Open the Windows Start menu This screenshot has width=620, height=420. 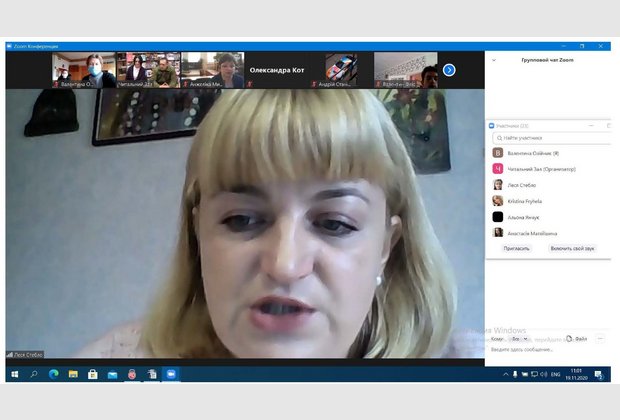(x=15, y=374)
